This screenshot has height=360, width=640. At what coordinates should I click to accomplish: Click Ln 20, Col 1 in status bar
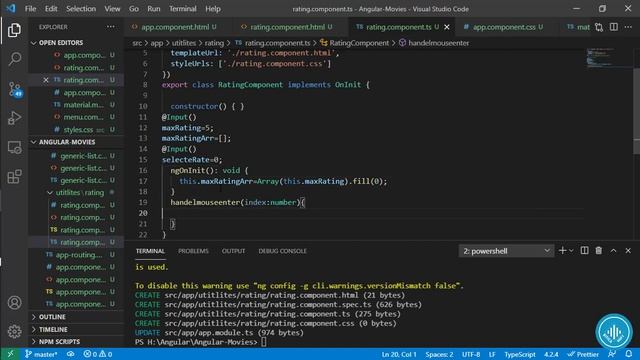[399, 354]
